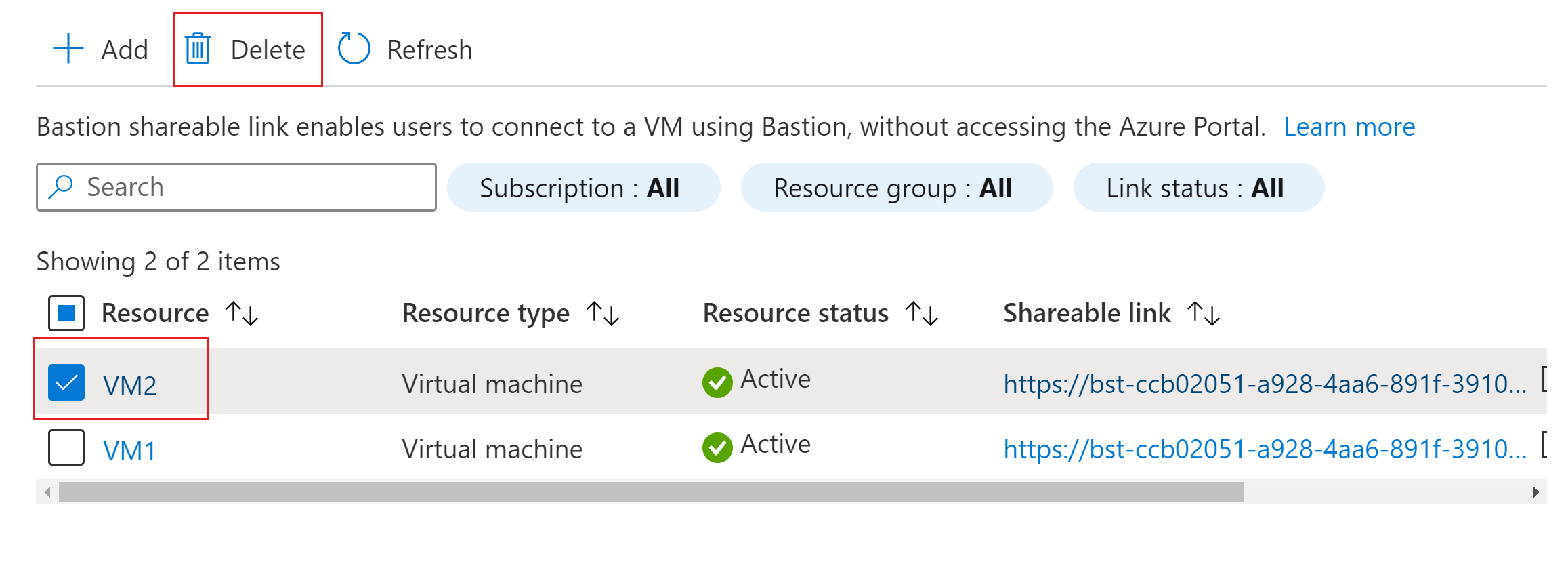The width and height of the screenshot is (1568, 564).
Task: Click the Refresh toolbar label
Action: (x=430, y=50)
